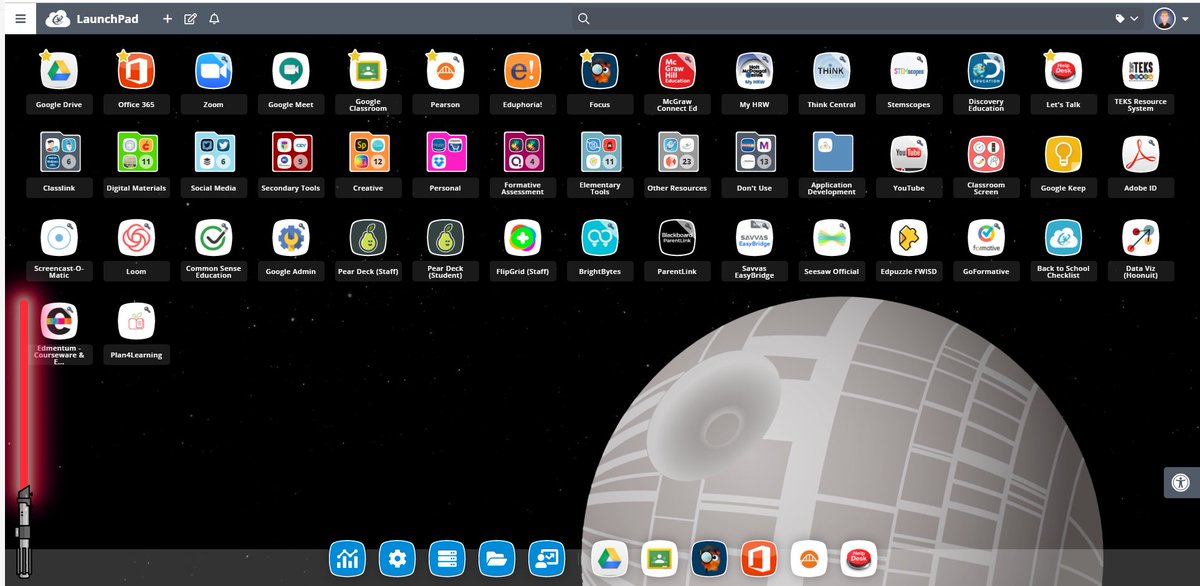
Task: Open TEKS Resource System
Action: click(1141, 71)
